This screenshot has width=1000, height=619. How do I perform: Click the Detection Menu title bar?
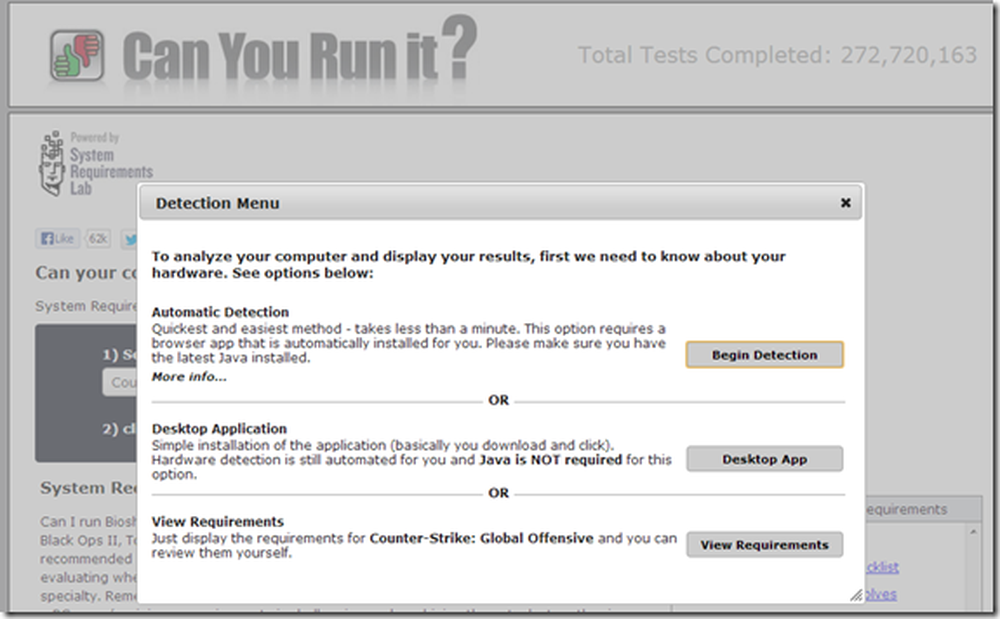(501, 203)
